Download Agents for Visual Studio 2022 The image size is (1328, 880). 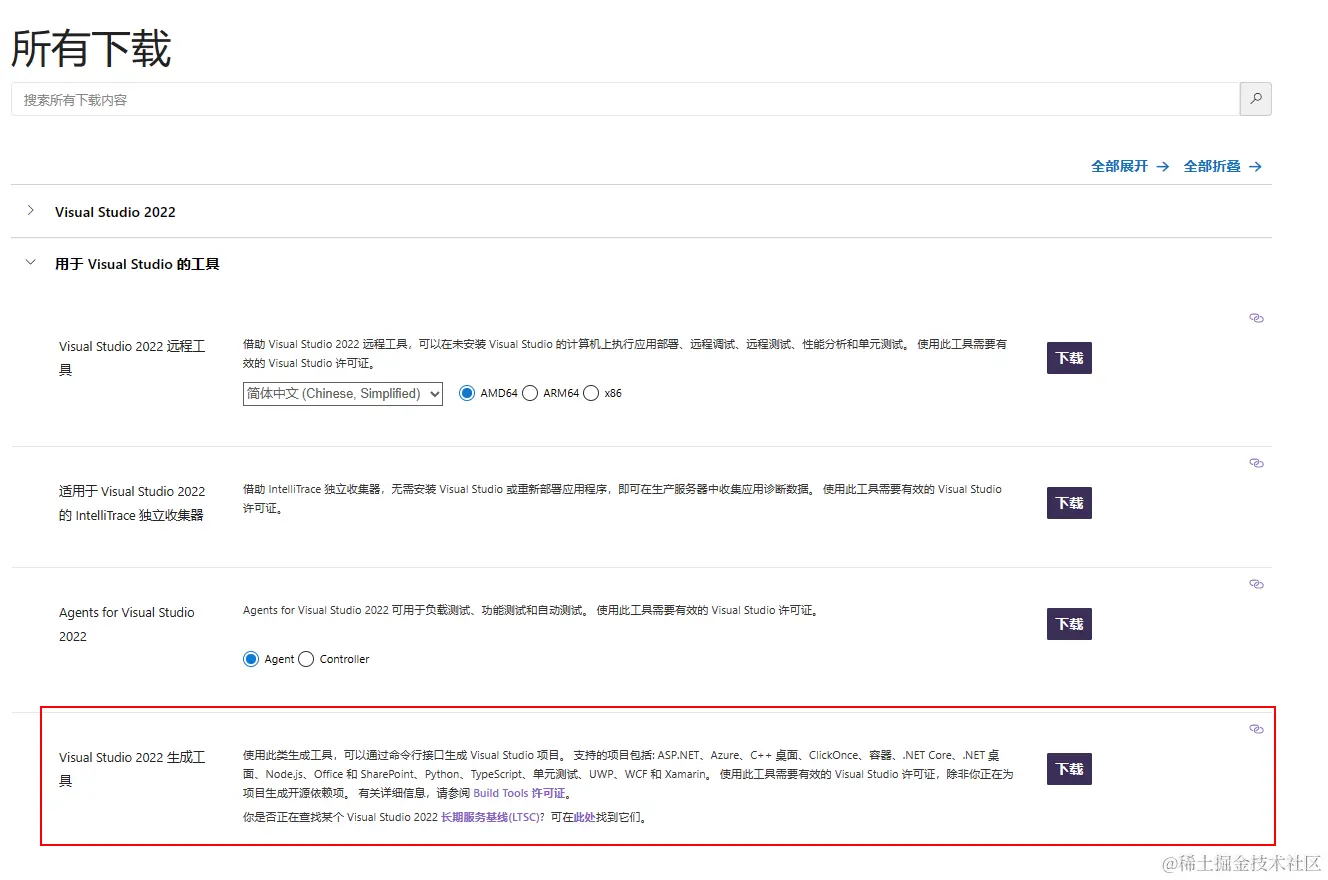(1069, 624)
